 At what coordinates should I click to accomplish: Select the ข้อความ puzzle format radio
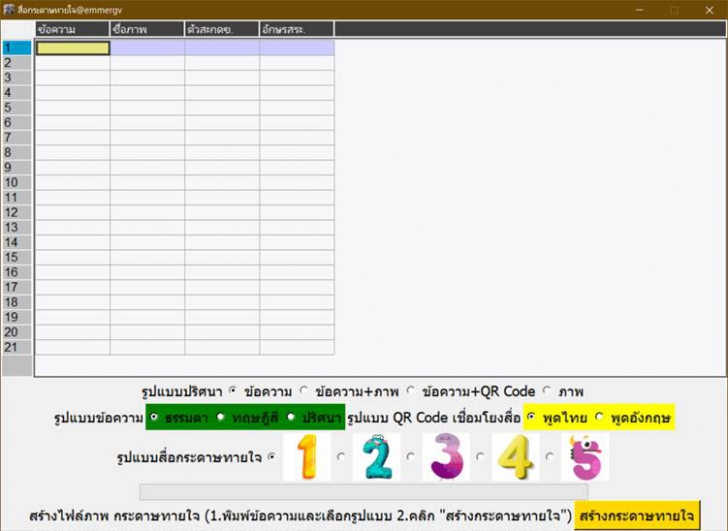pyautogui.click(x=233, y=390)
